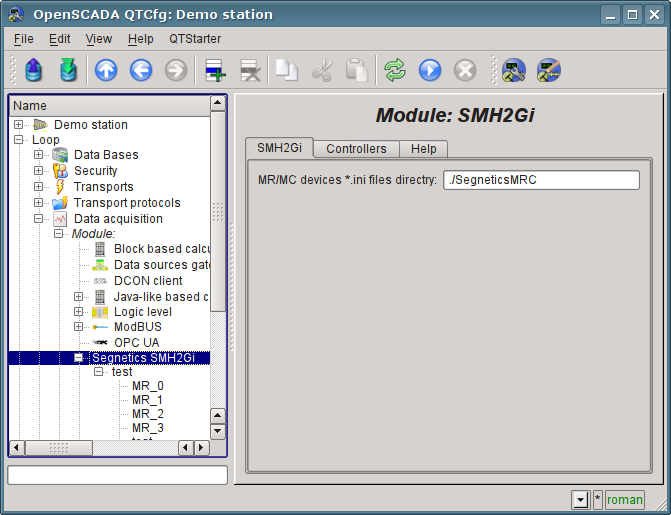Open the QTStarter menu
This screenshot has height=515, width=671.
pos(195,39)
